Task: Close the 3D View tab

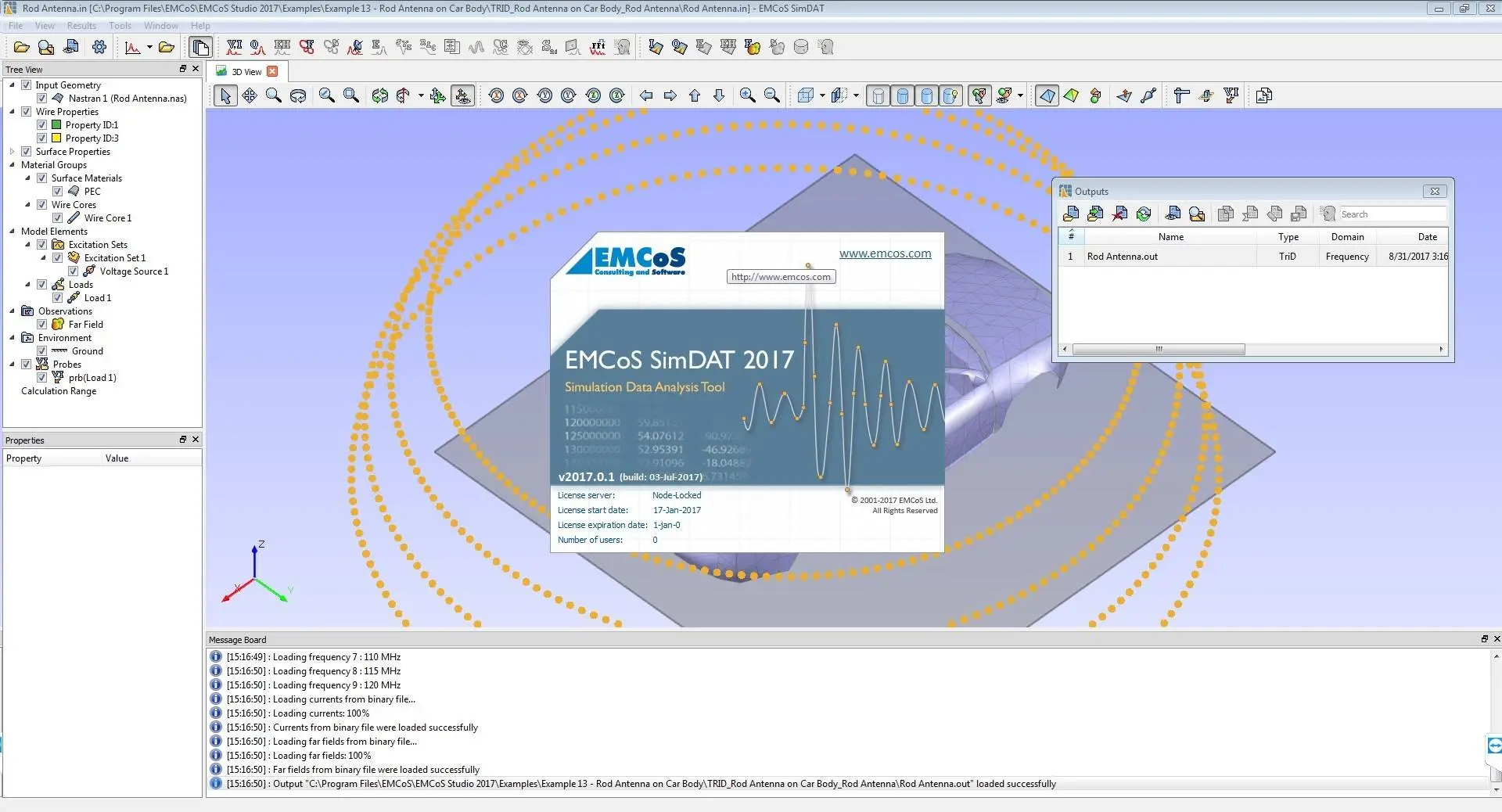Action: tap(272, 71)
